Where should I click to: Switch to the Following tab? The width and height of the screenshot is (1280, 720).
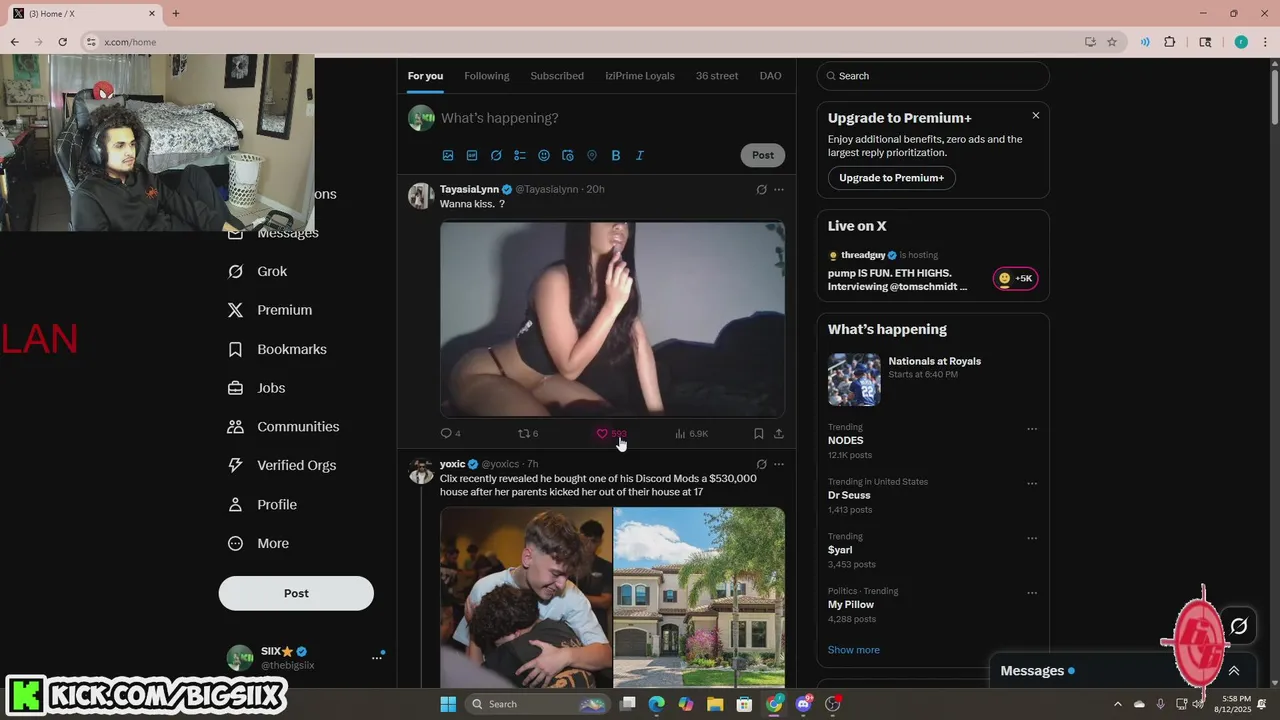[x=487, y=76]
